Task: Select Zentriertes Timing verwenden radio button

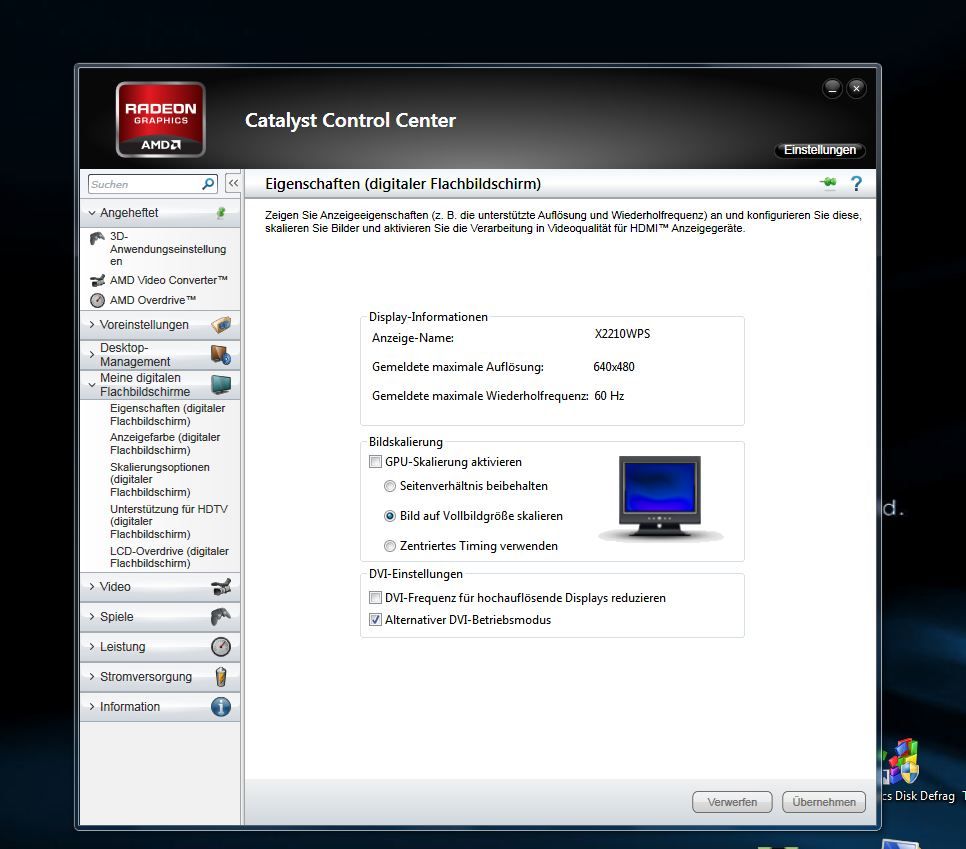Action: 389,546
